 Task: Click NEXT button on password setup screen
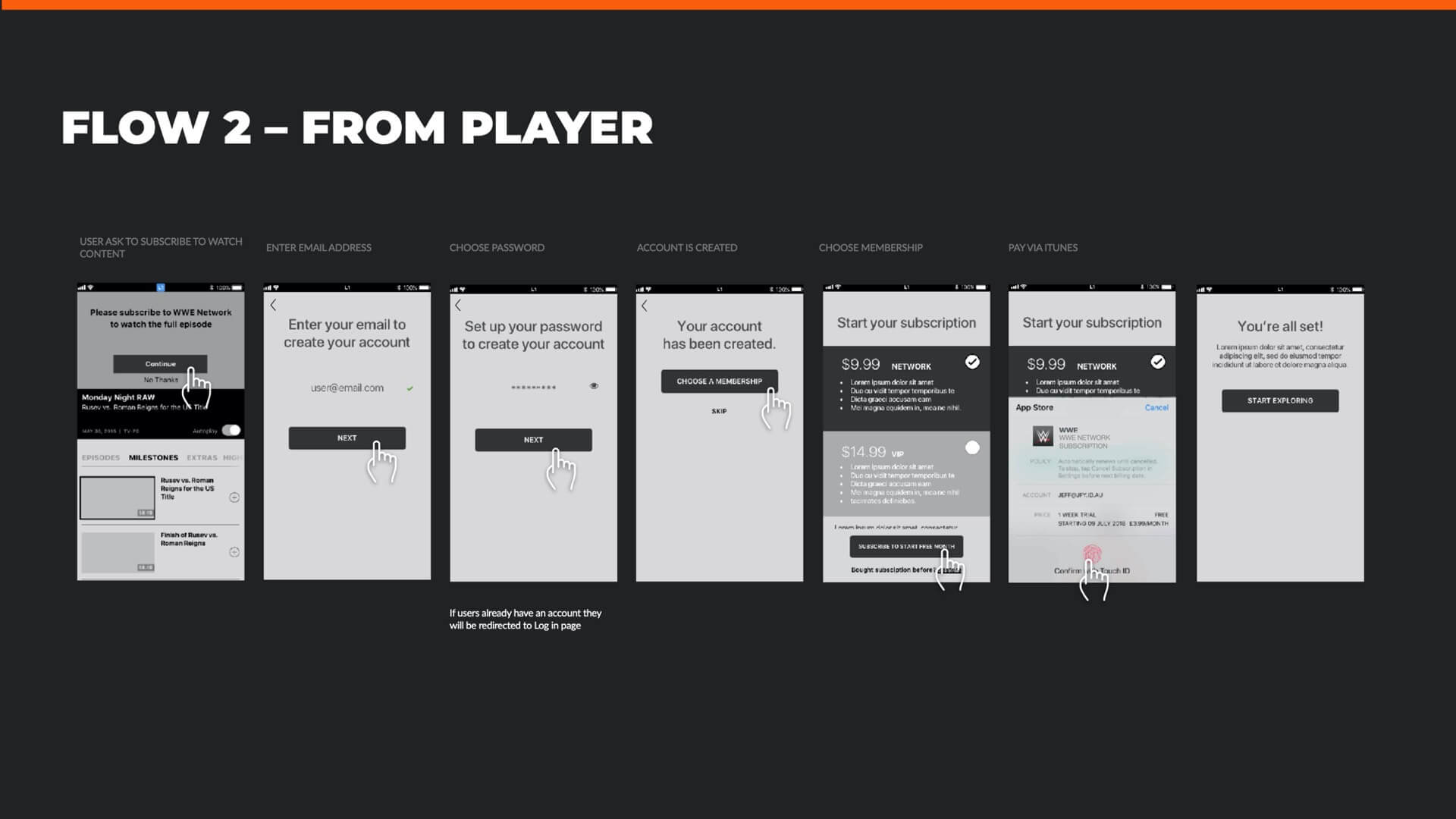(x=533, y=439)
